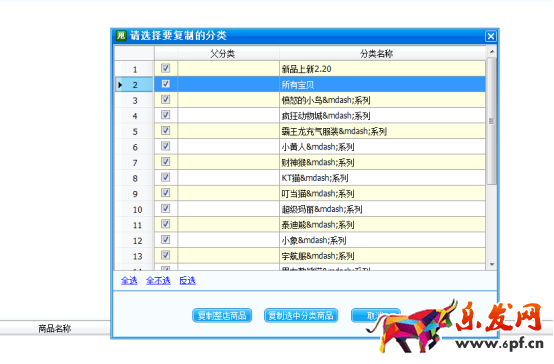Click the vertical scrollbar thumb
Screen dimensions: 554x364
pos(491,121)
